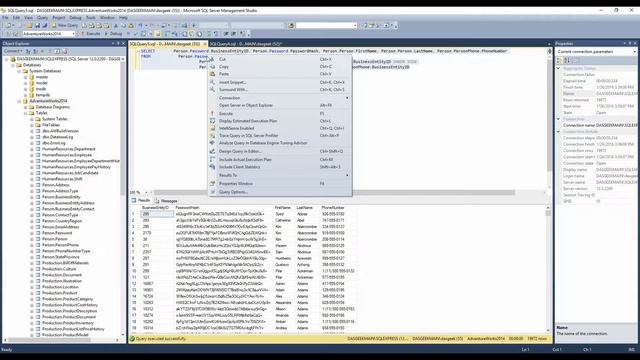The height and width of the screenshot is (360, 640).
Task: Click the quick find search box in toolbar
Action: (326, 25)
